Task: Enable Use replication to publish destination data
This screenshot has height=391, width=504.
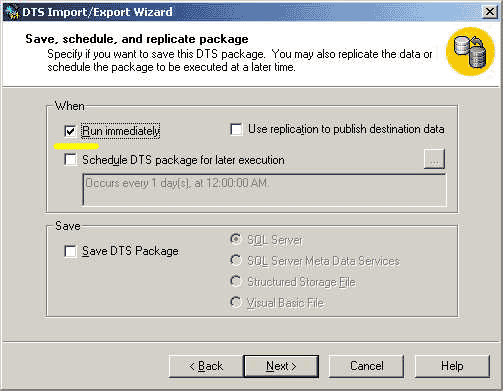Action: [x=236, y=129]
